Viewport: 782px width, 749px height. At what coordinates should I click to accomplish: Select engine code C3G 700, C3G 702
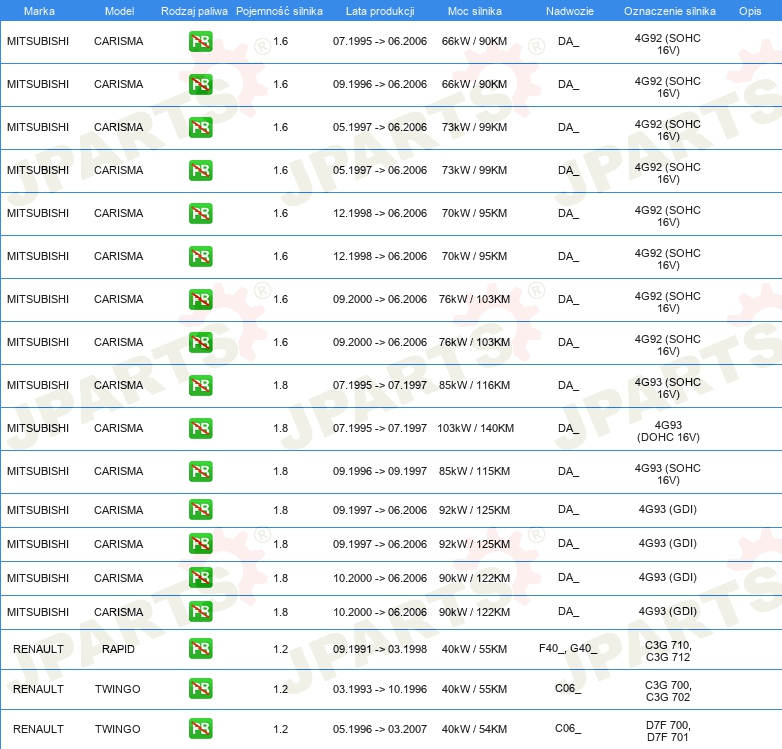668,691
